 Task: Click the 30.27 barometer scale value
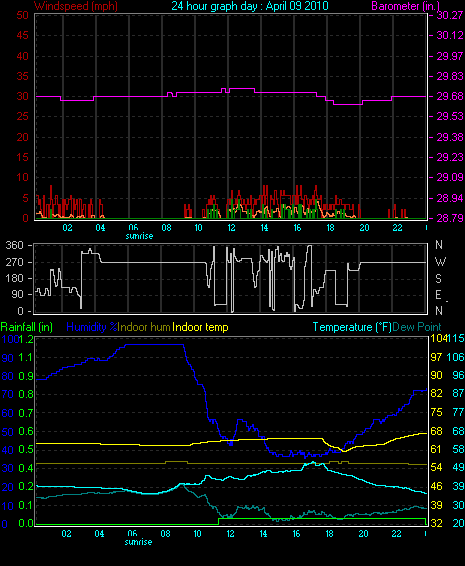point(450,15)
